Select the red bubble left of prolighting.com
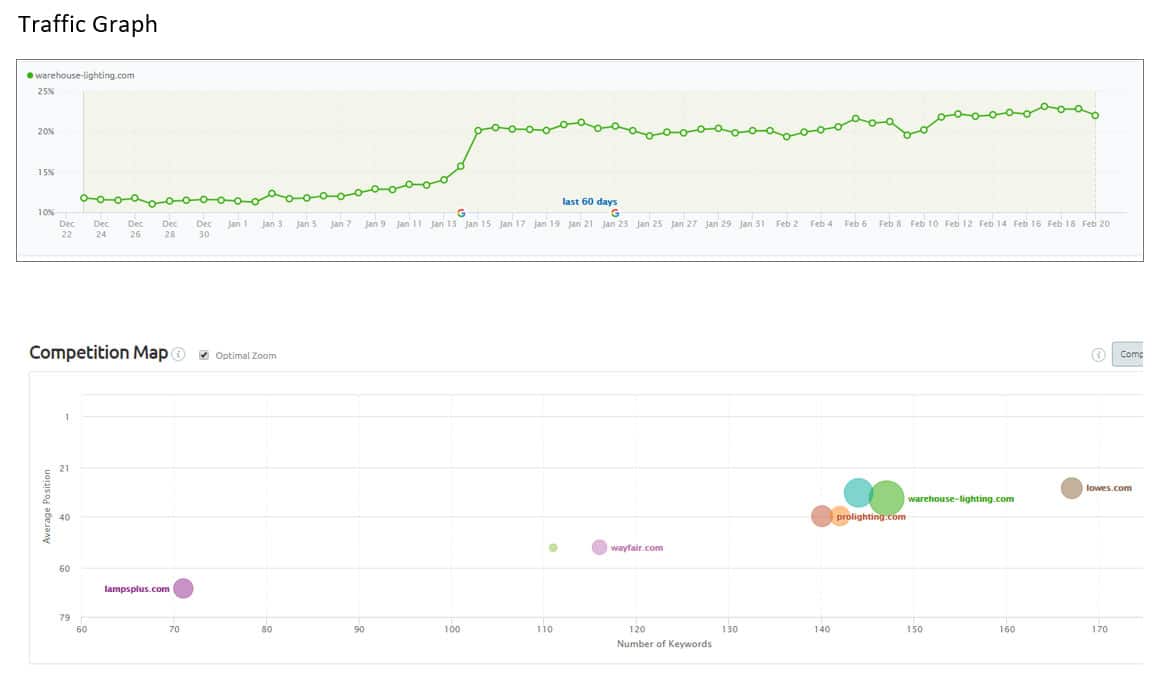1161x676 pixels. point(821,516)
